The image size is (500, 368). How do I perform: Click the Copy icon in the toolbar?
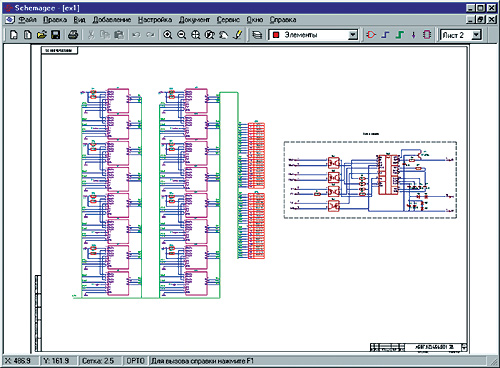105,35
